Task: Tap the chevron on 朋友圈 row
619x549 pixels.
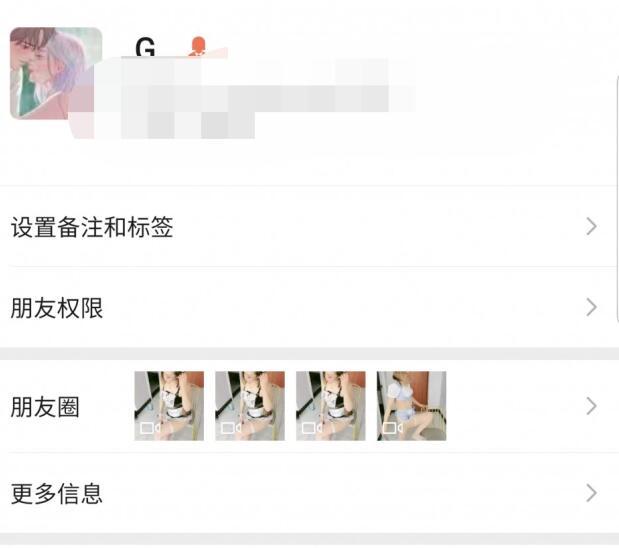Action: click(591, 406)
